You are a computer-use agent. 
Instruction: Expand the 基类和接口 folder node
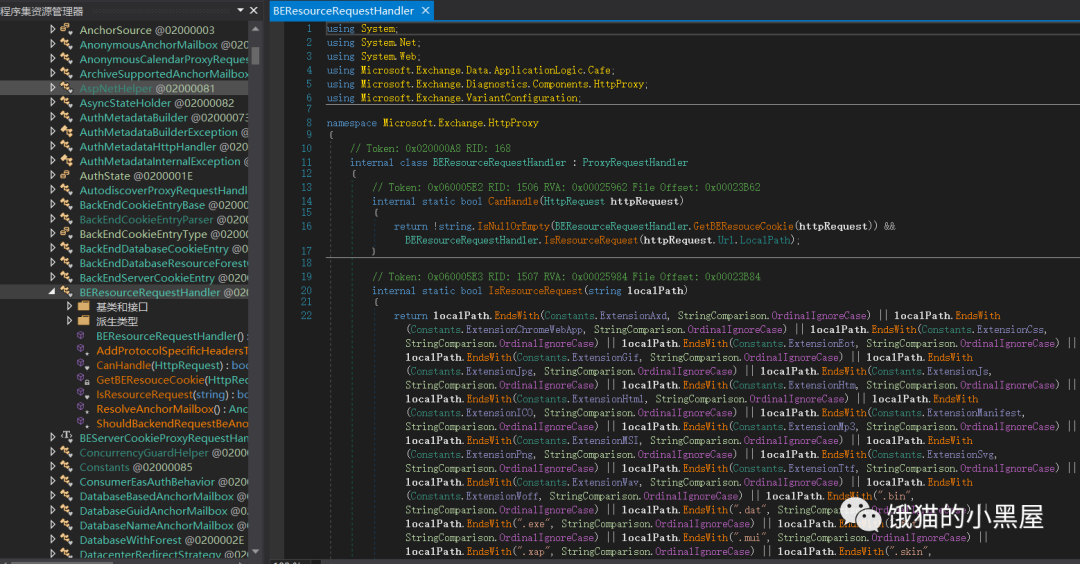click(x=69, y=306)
